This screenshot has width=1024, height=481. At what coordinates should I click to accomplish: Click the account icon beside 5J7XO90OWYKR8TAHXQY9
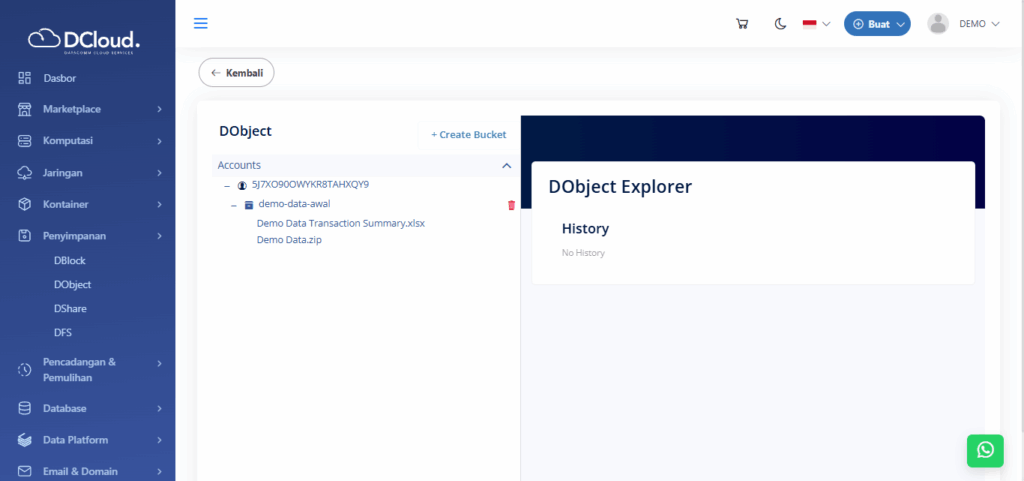coord(242,186)
